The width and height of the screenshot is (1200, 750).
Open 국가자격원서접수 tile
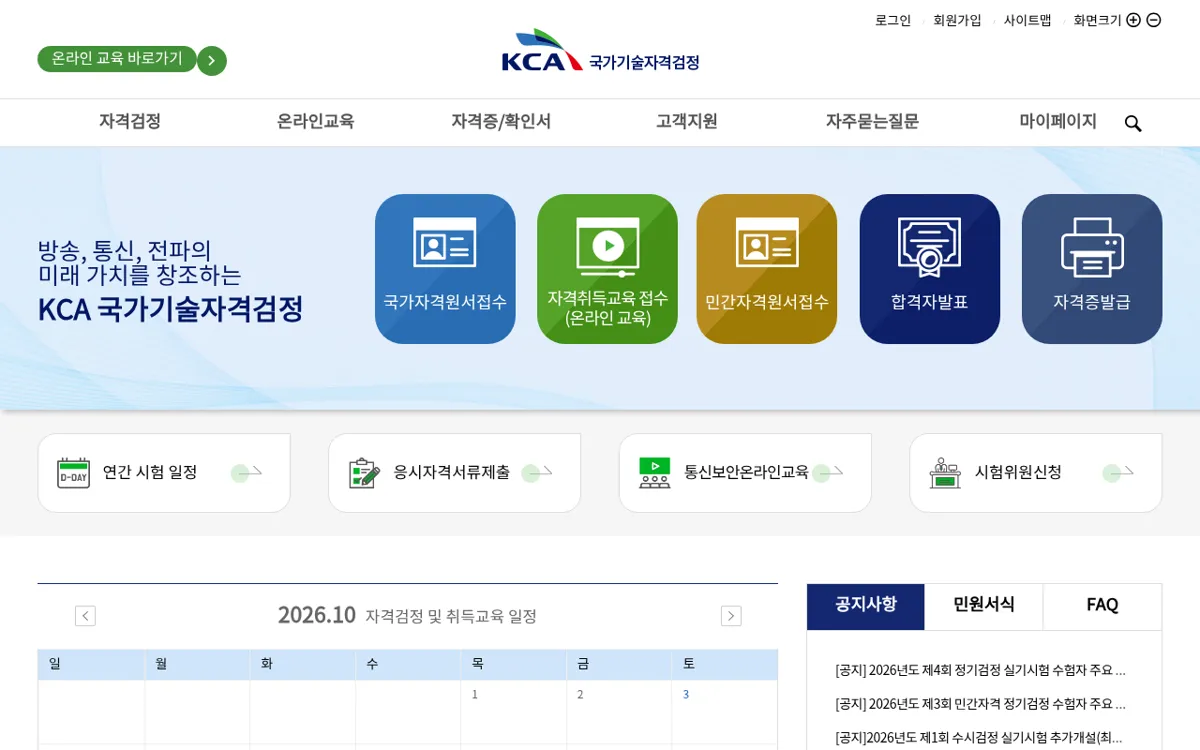(445, 269)
